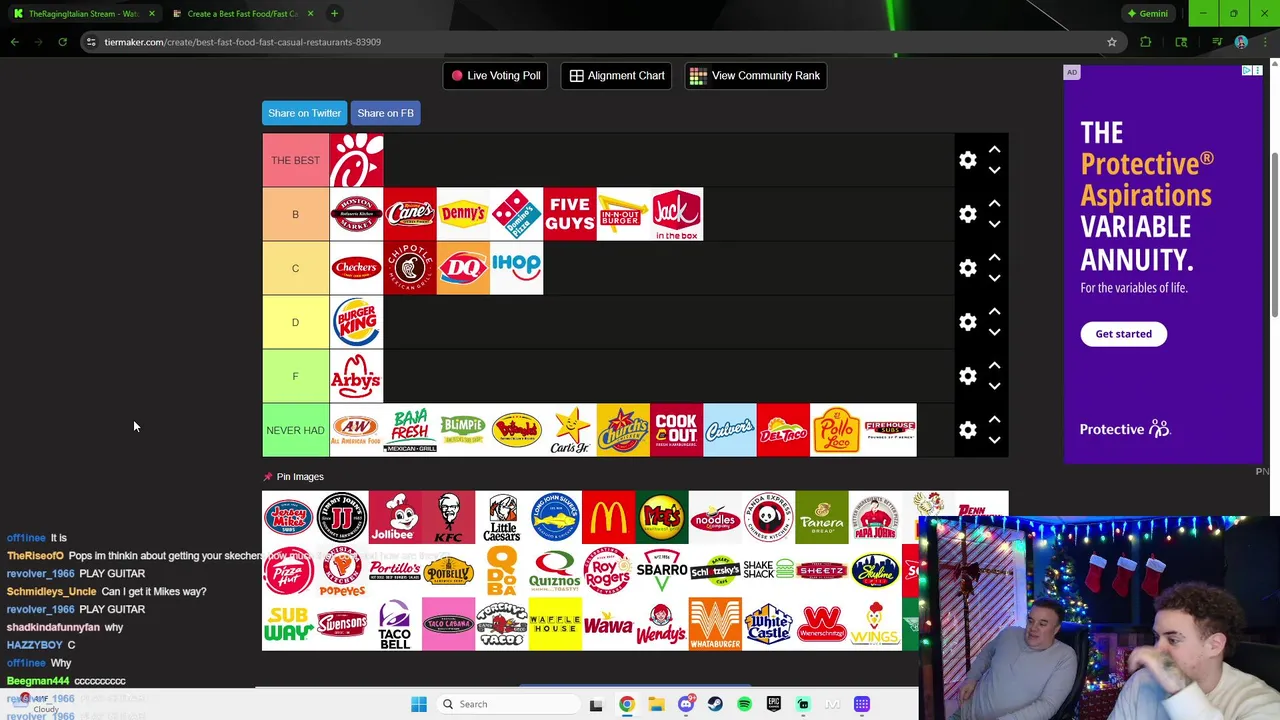Screen dimensions: 1280x720
Task: Select the orange B tier label
Action: [295, 214]
